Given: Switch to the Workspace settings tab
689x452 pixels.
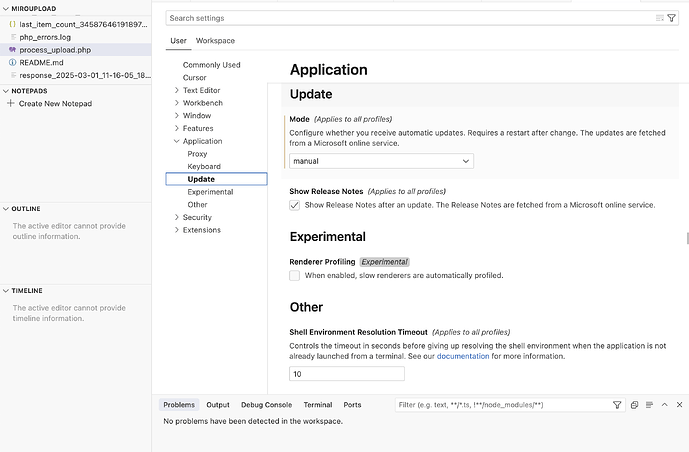Looking at the screenshot, I should pyautogui.click(x=215, y=41).
